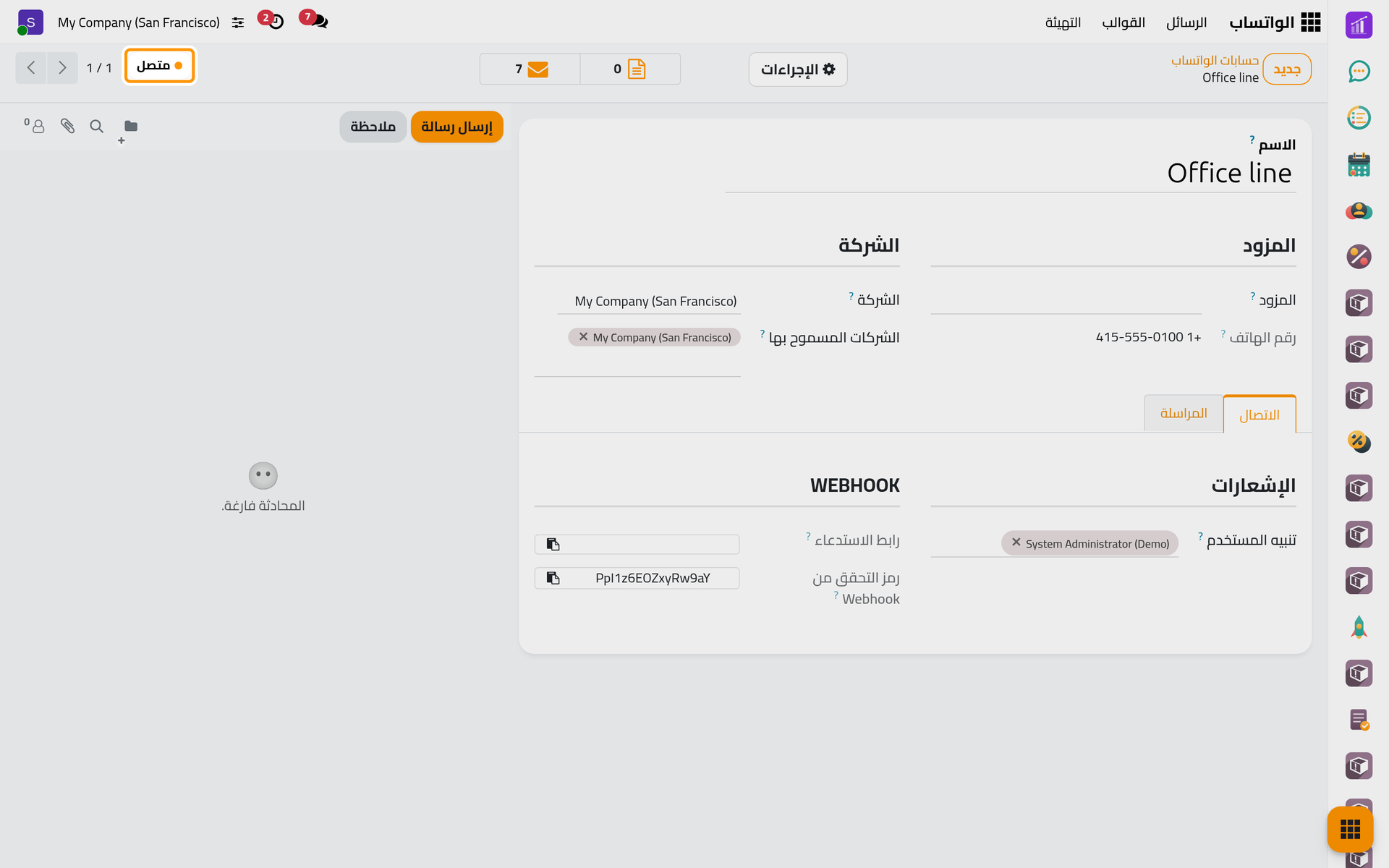Click the المزود provider selection field
The image size is (1389, 868).
tap(1066, 301)
